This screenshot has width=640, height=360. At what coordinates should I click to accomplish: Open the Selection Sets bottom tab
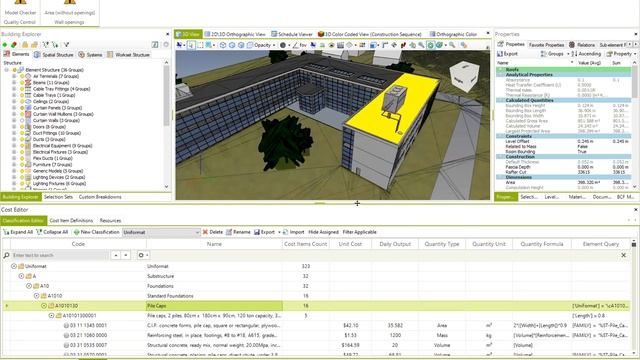[x=58, y=197]
